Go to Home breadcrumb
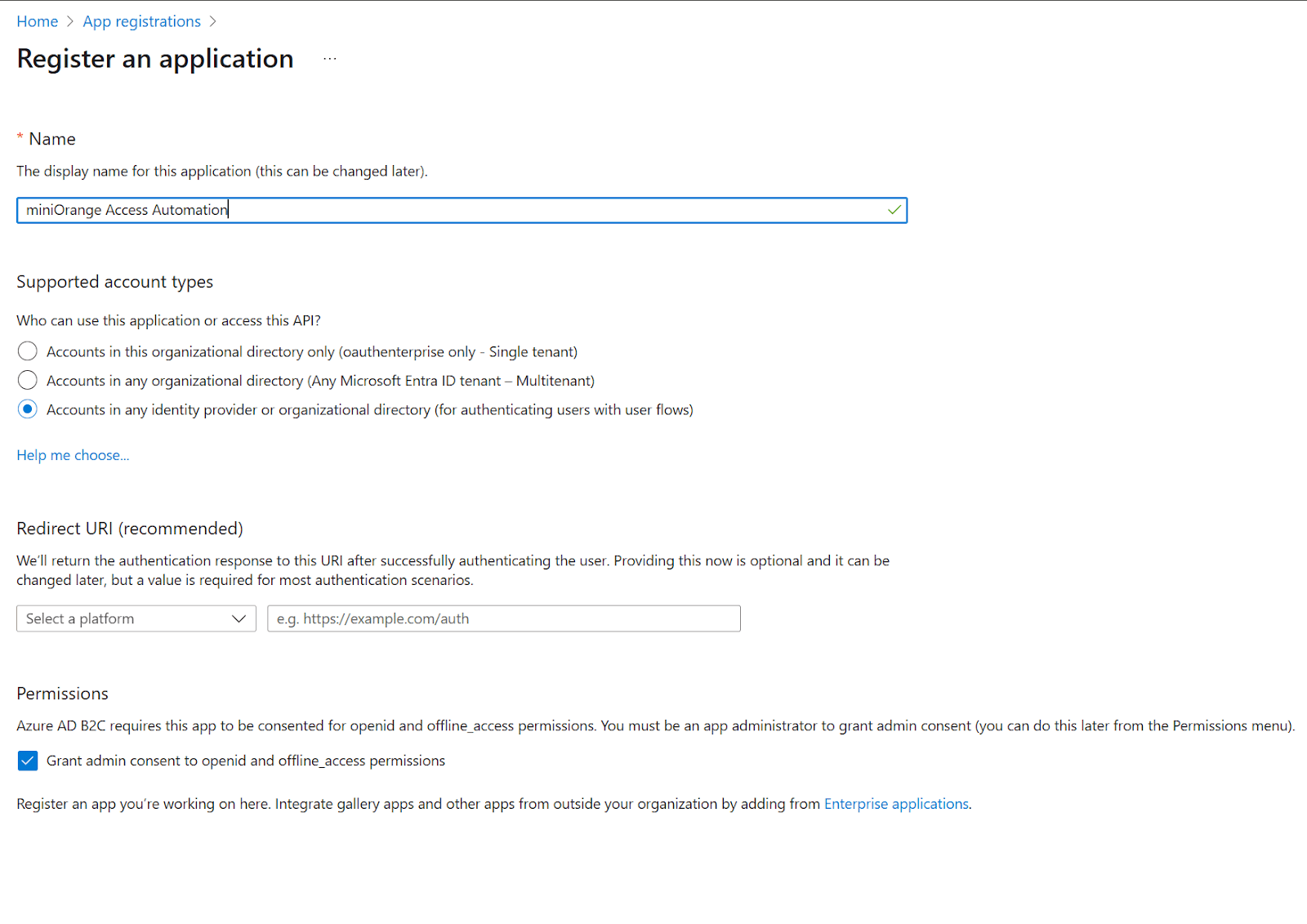 (38, 21)
